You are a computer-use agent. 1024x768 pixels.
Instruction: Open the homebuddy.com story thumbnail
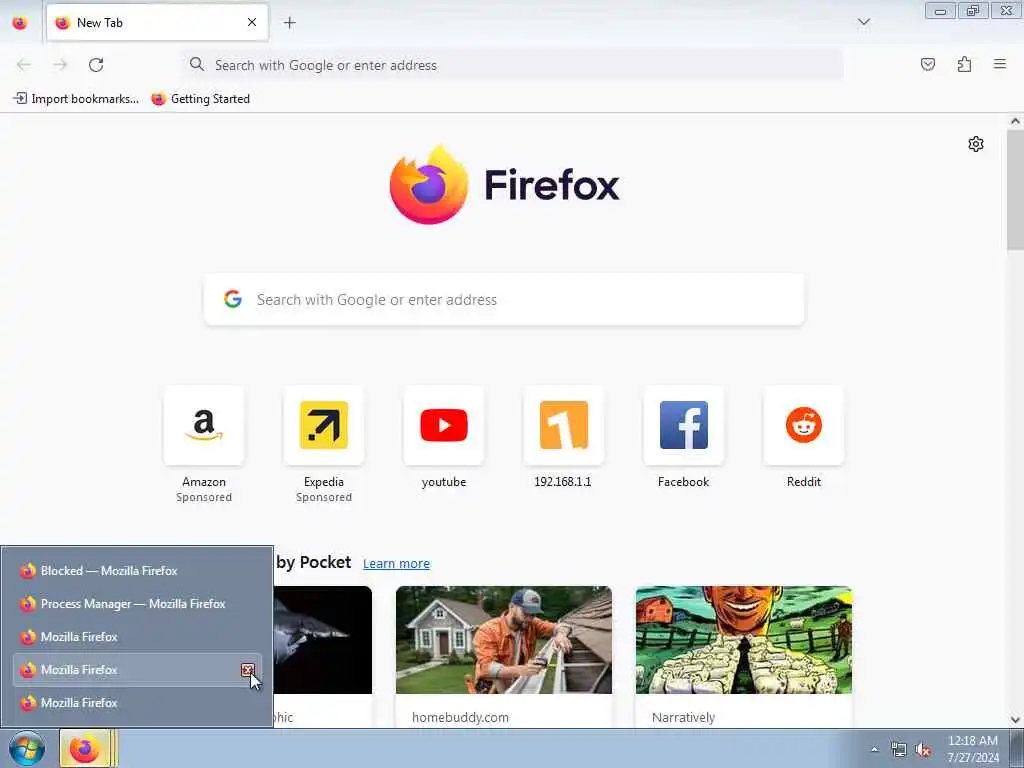tap(504, 640)
